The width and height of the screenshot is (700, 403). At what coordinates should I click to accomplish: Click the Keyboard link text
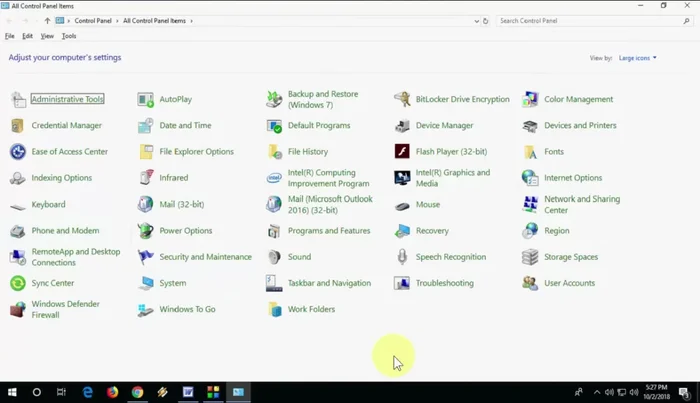(48, 204)
